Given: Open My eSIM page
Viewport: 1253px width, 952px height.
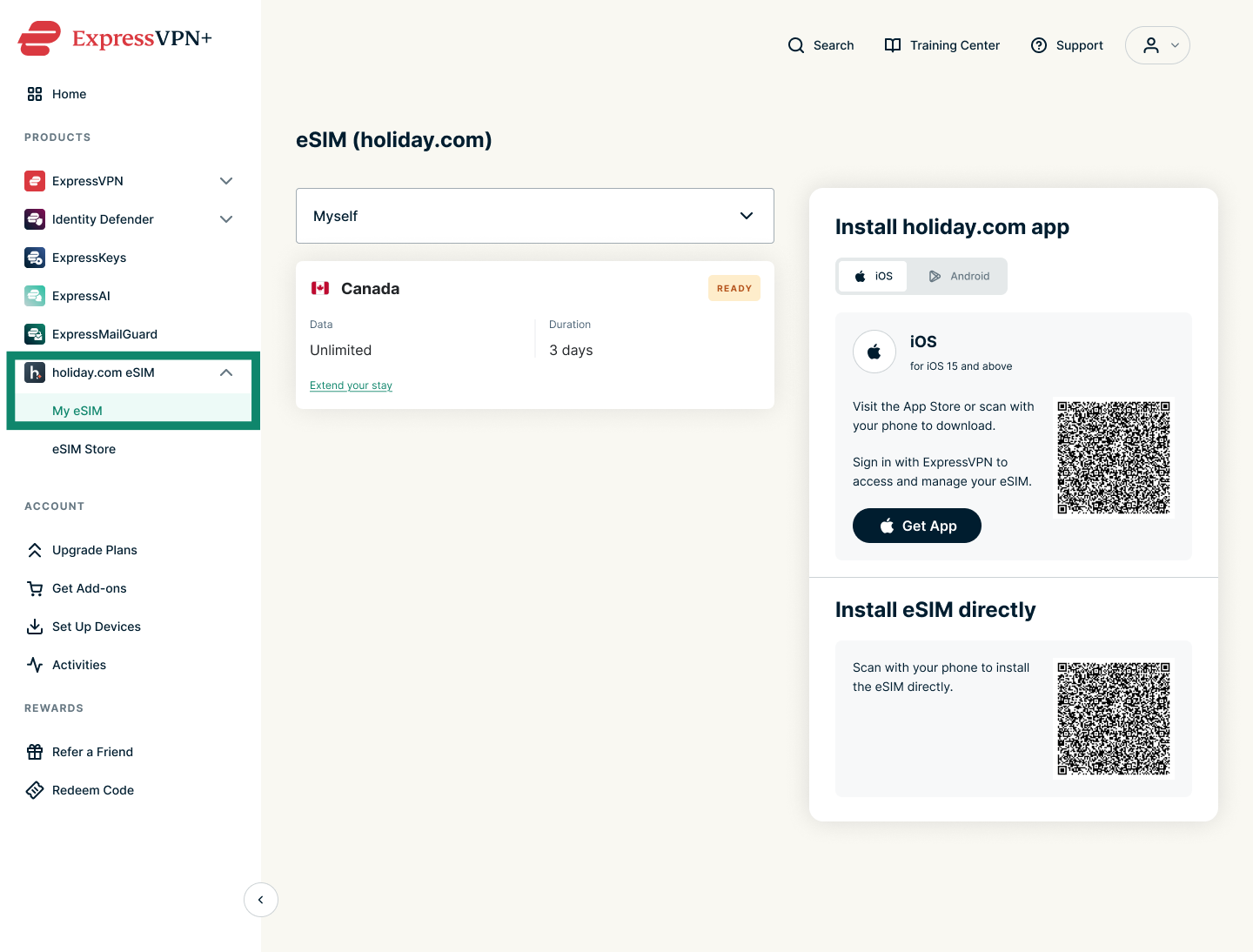Looking at the screenshot, I should 77,411.
